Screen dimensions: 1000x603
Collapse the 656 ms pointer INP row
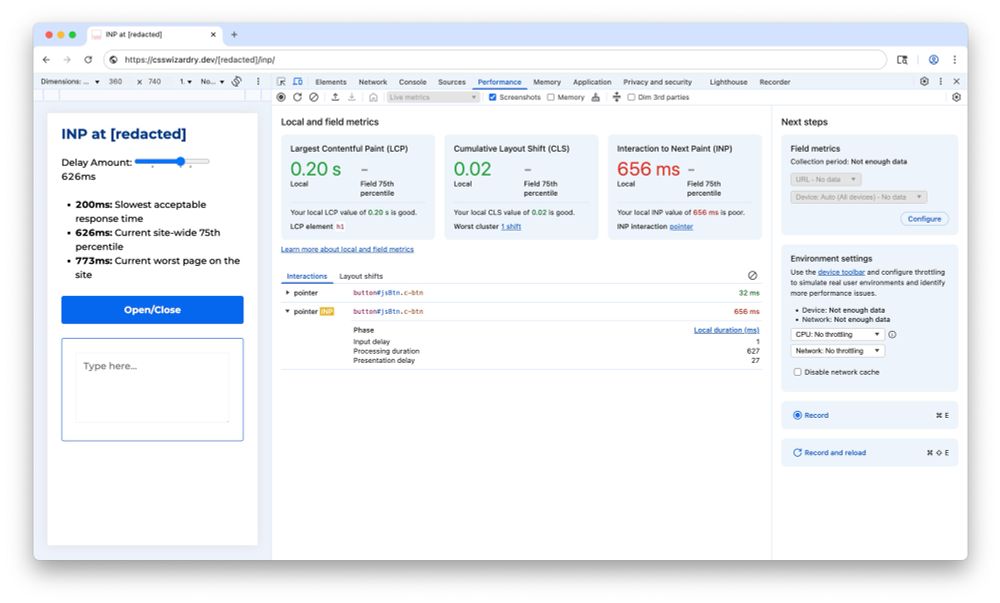[288, 311]
